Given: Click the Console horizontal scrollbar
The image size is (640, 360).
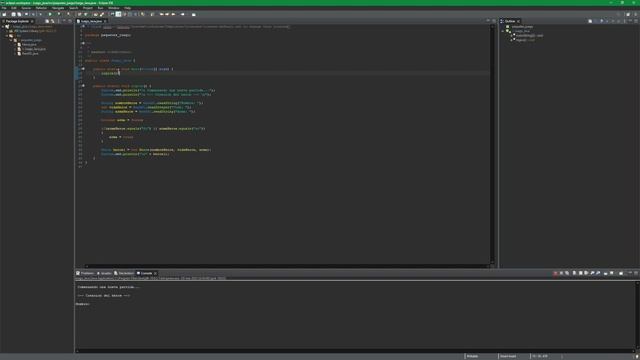Looking at the screenshot, I should tap(355, 351).
